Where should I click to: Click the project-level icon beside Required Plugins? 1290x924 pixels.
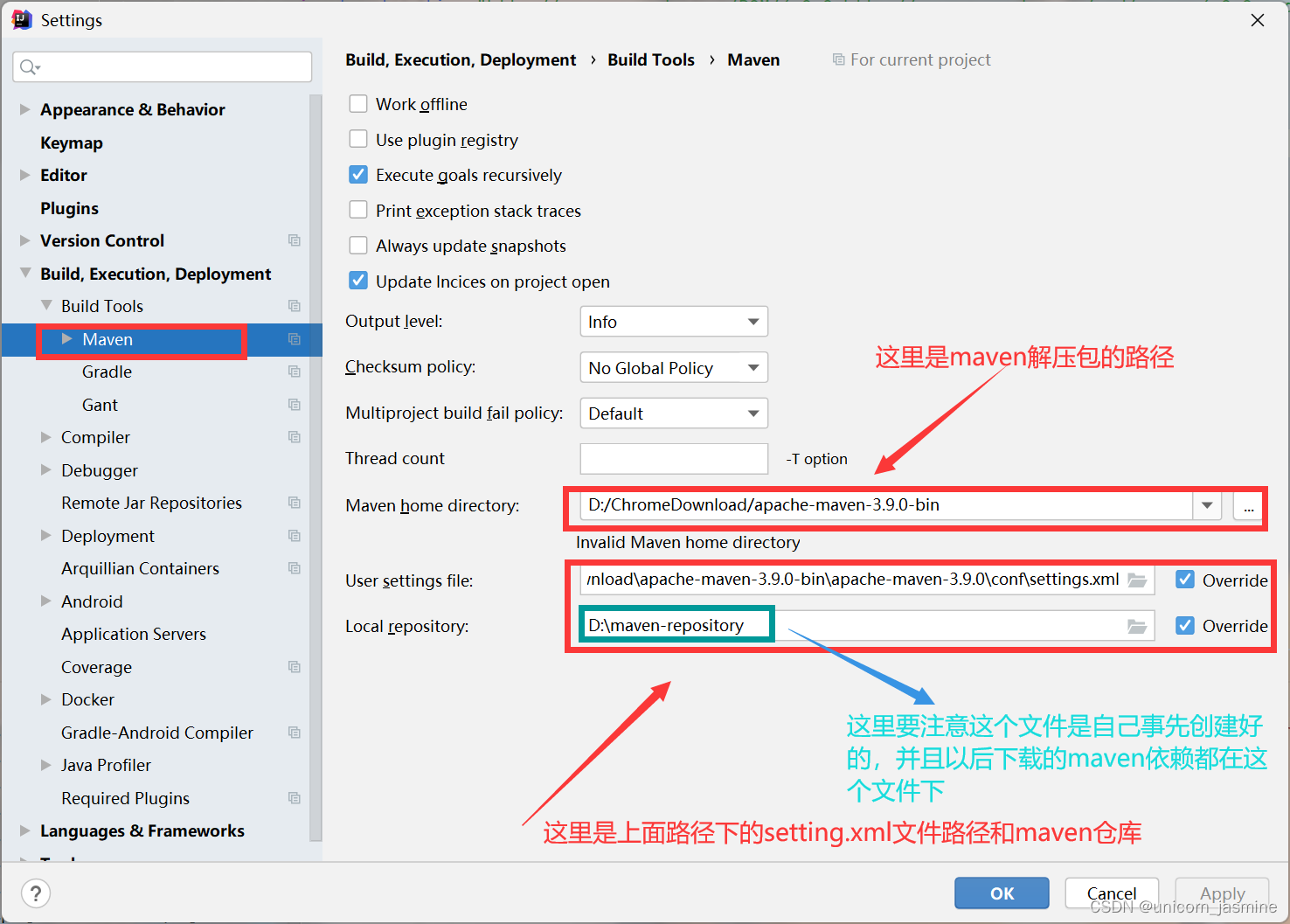click(295, 798)
